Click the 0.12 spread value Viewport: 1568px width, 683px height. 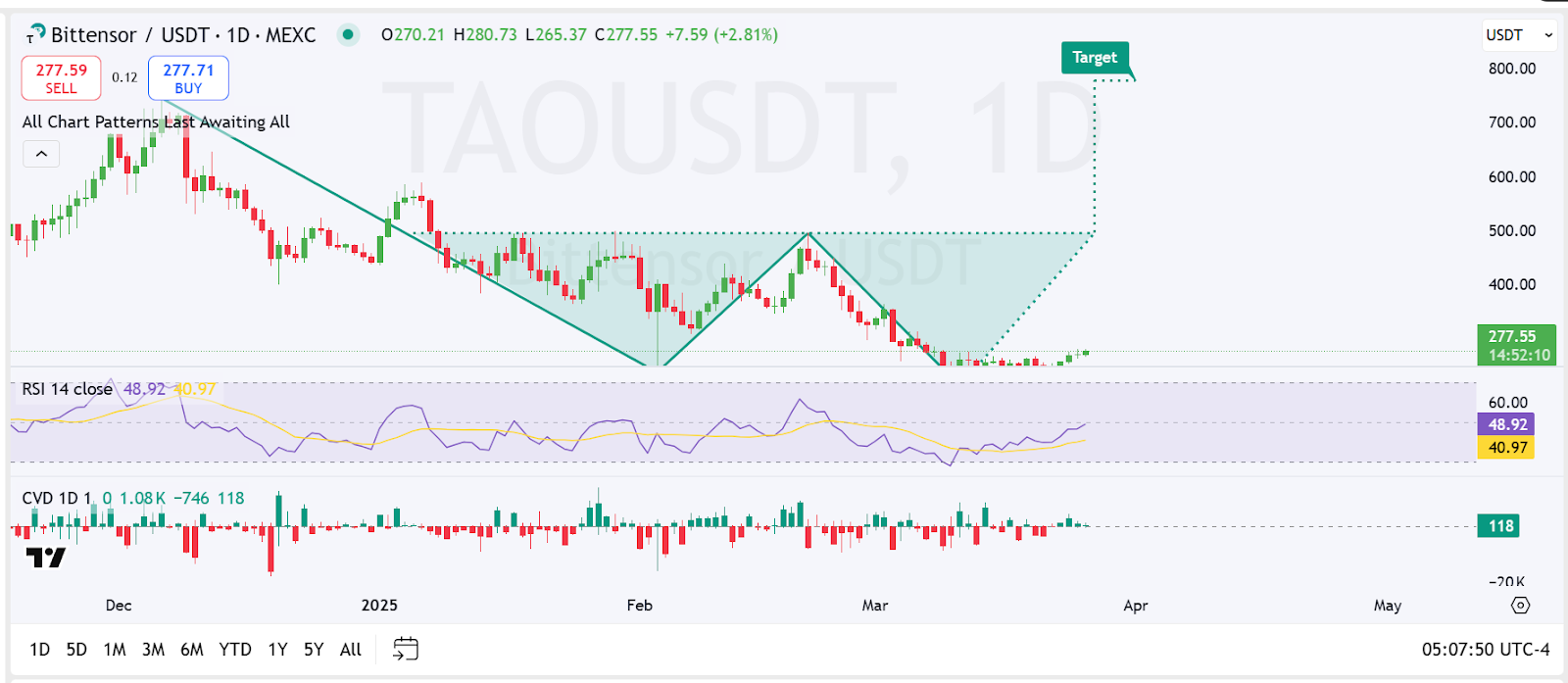tap(124, 77)
